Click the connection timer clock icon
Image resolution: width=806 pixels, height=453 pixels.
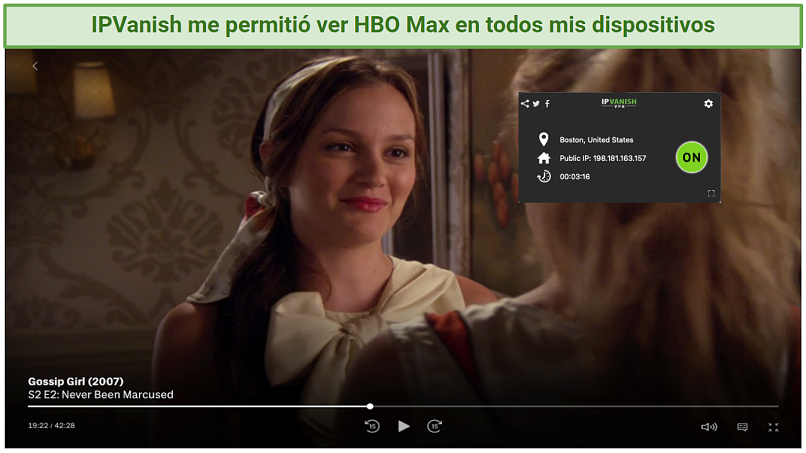[x=543, y=176]
